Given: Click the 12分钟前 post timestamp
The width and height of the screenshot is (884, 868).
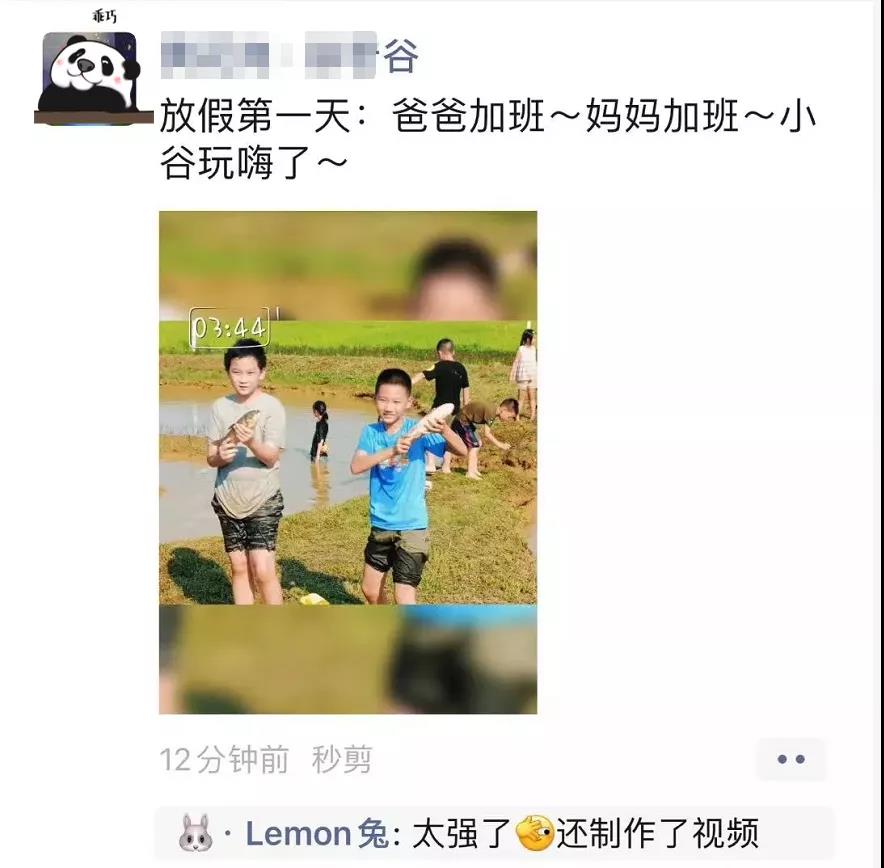Looking at the screenshot, I should pyautogui.click(x=224, y=759).
